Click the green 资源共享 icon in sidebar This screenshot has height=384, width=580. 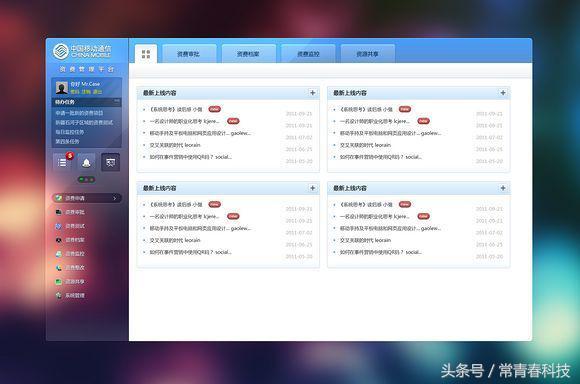58,282
